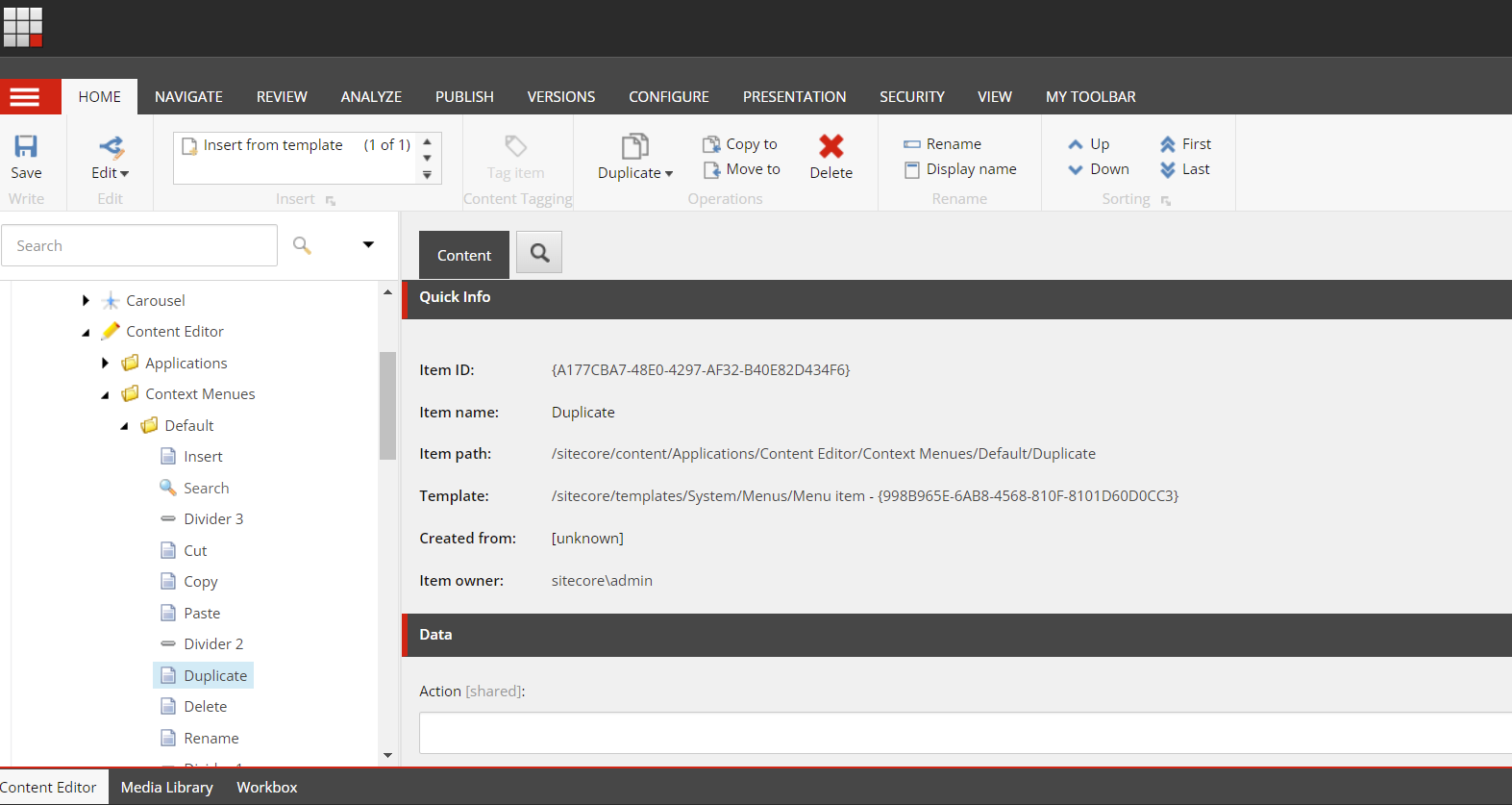Click the Edit pencil-arrow icon
This screenshot has height=805, width=1512.
click(112, 146)
